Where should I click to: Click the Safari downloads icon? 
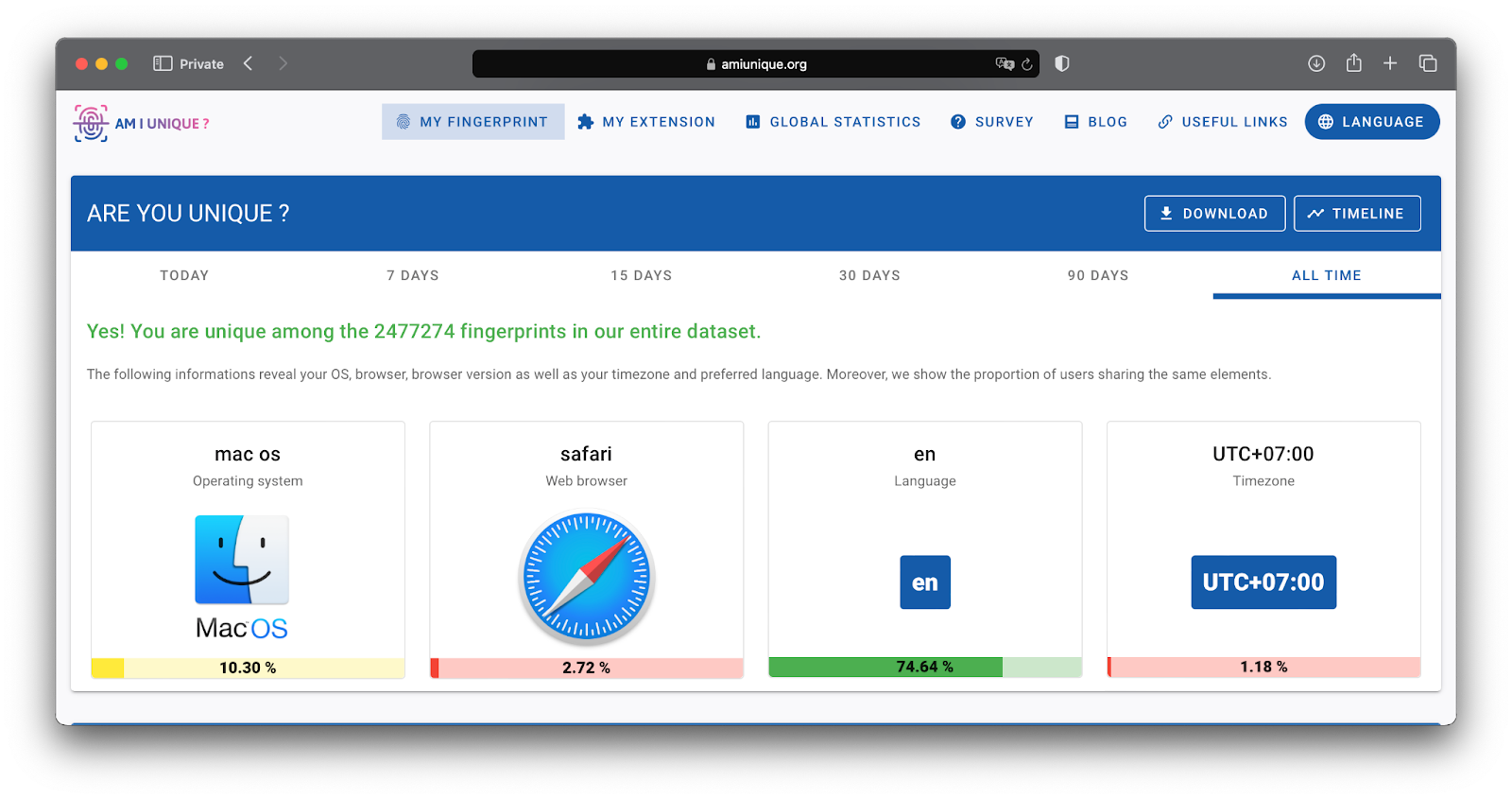pyautogui.click(x=1315, y=63)
